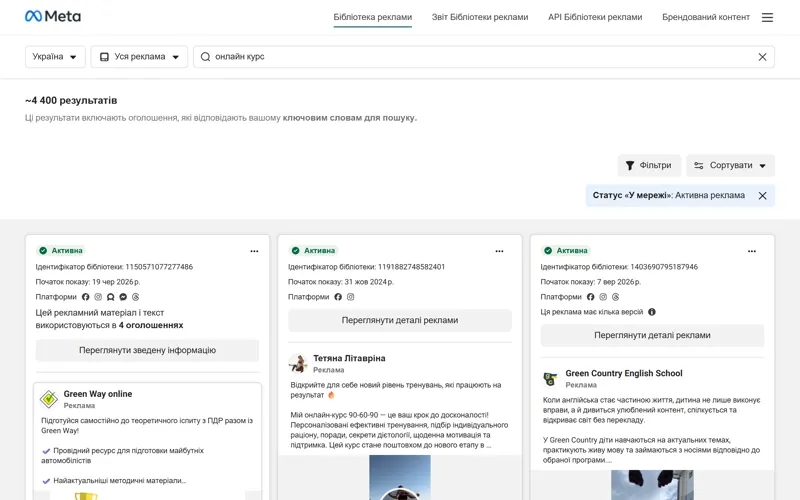Viewport: 800px width, 500px height.
Task: Select library ID text 1150571077277486
Action: pyautogui.click(x=159, y=267)
